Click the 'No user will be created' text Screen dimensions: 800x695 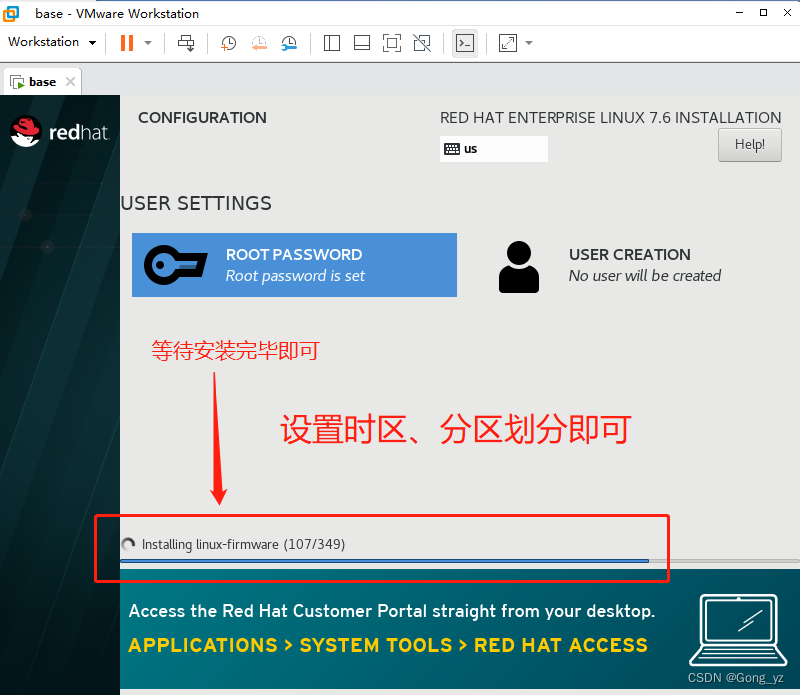645,276
